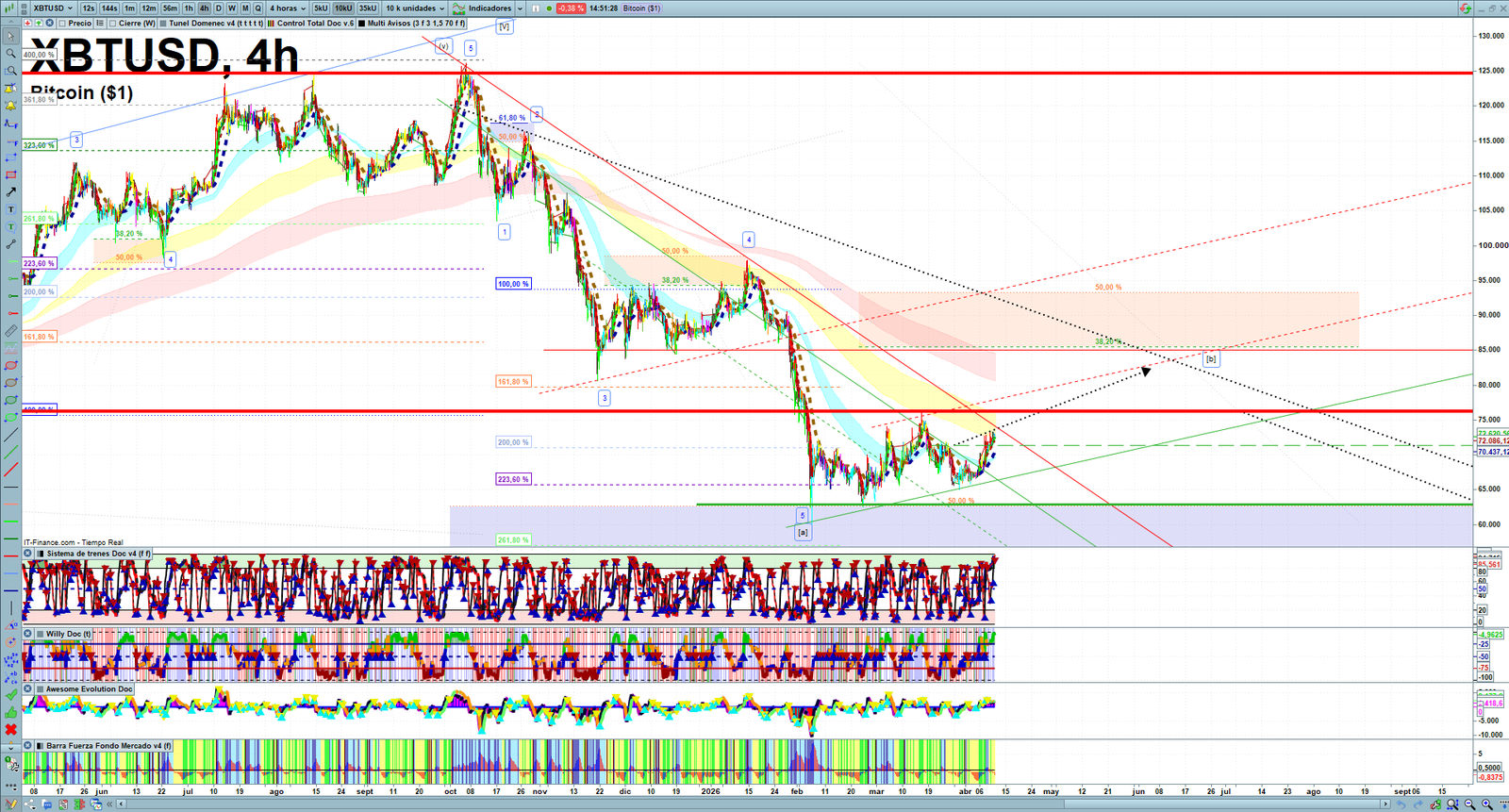The height and width of the screenshot is (812, 1509).
Task: Switch to the daily D timeframe
Action: tap(218, 8)
